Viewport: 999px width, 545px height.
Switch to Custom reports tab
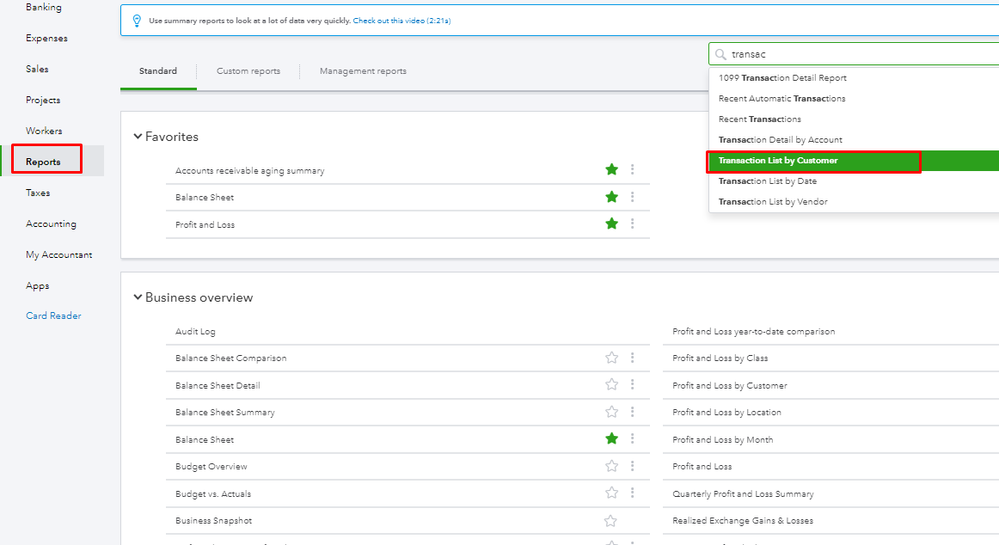pyautogui.click(x=248, y=71)
